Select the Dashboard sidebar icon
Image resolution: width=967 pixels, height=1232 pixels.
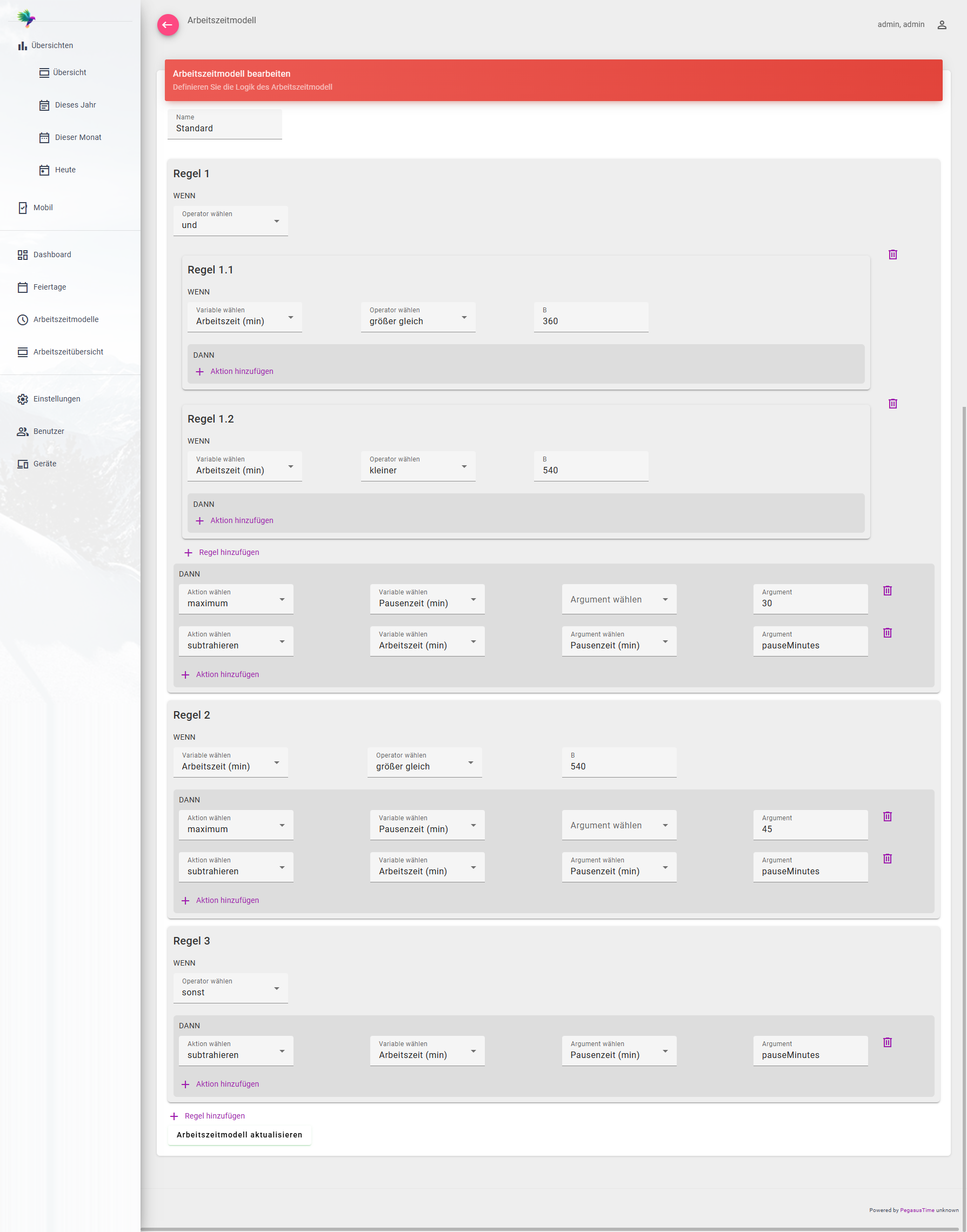pyautogui.click(x=23, y=255)
